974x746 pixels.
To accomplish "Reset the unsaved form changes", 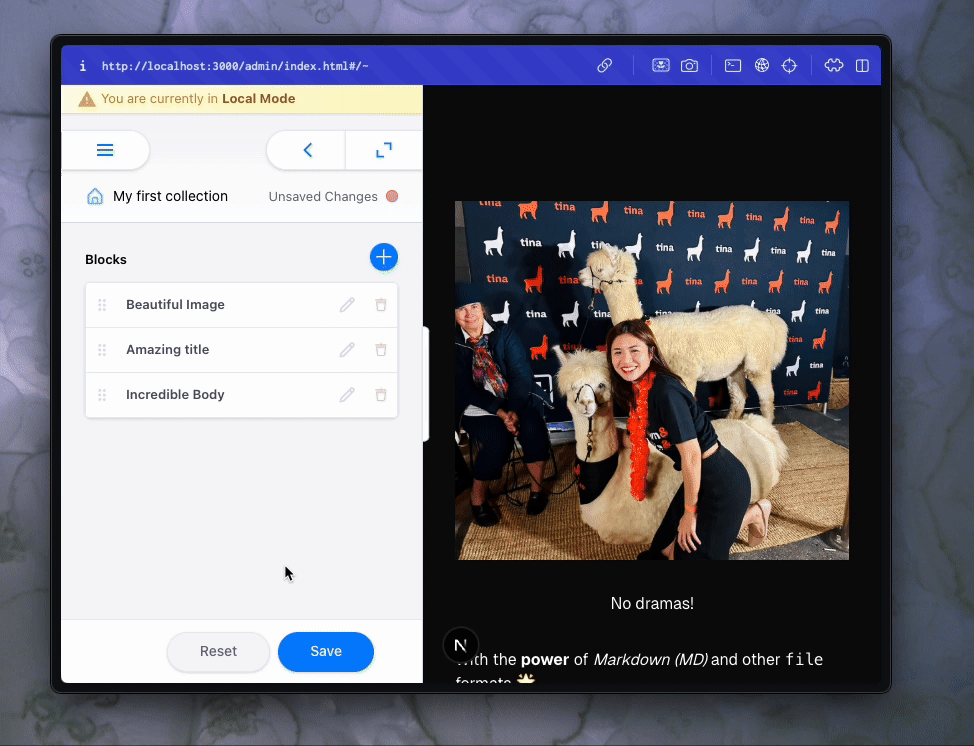I will [x=218, y=652].
